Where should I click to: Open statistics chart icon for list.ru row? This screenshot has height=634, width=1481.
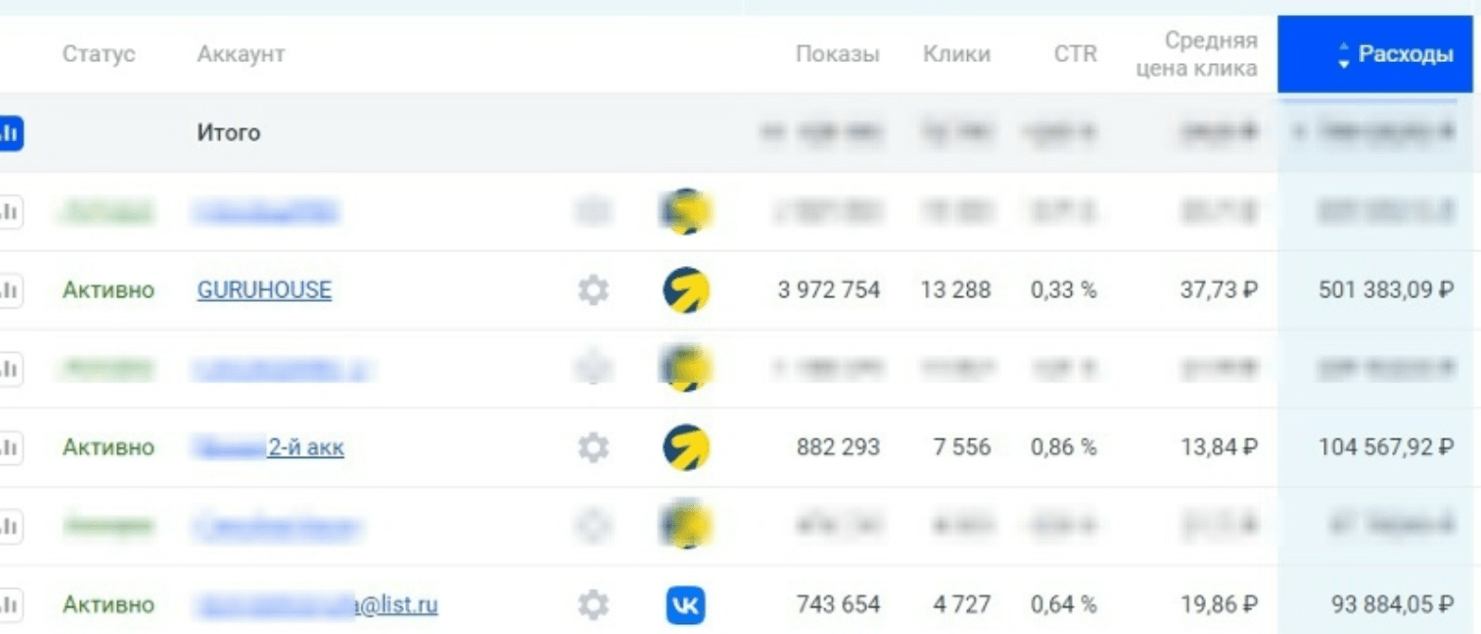10,604
